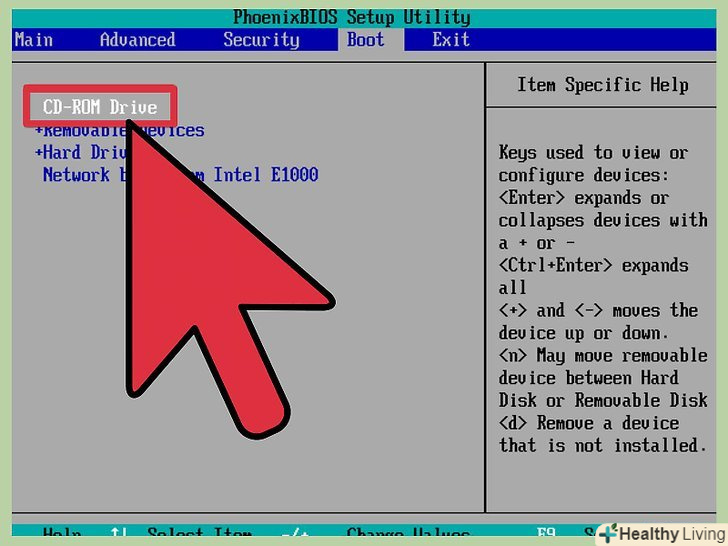Expand the Removable Devices entry
728x546 pixels.
click(120, 130)
